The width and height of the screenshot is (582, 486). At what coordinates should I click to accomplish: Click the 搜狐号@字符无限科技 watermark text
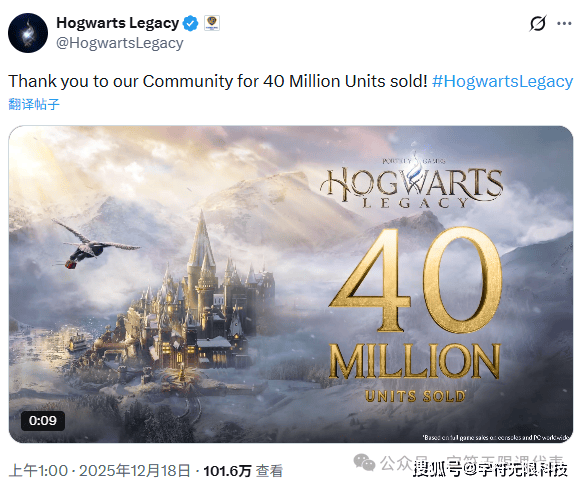[490, 470]
